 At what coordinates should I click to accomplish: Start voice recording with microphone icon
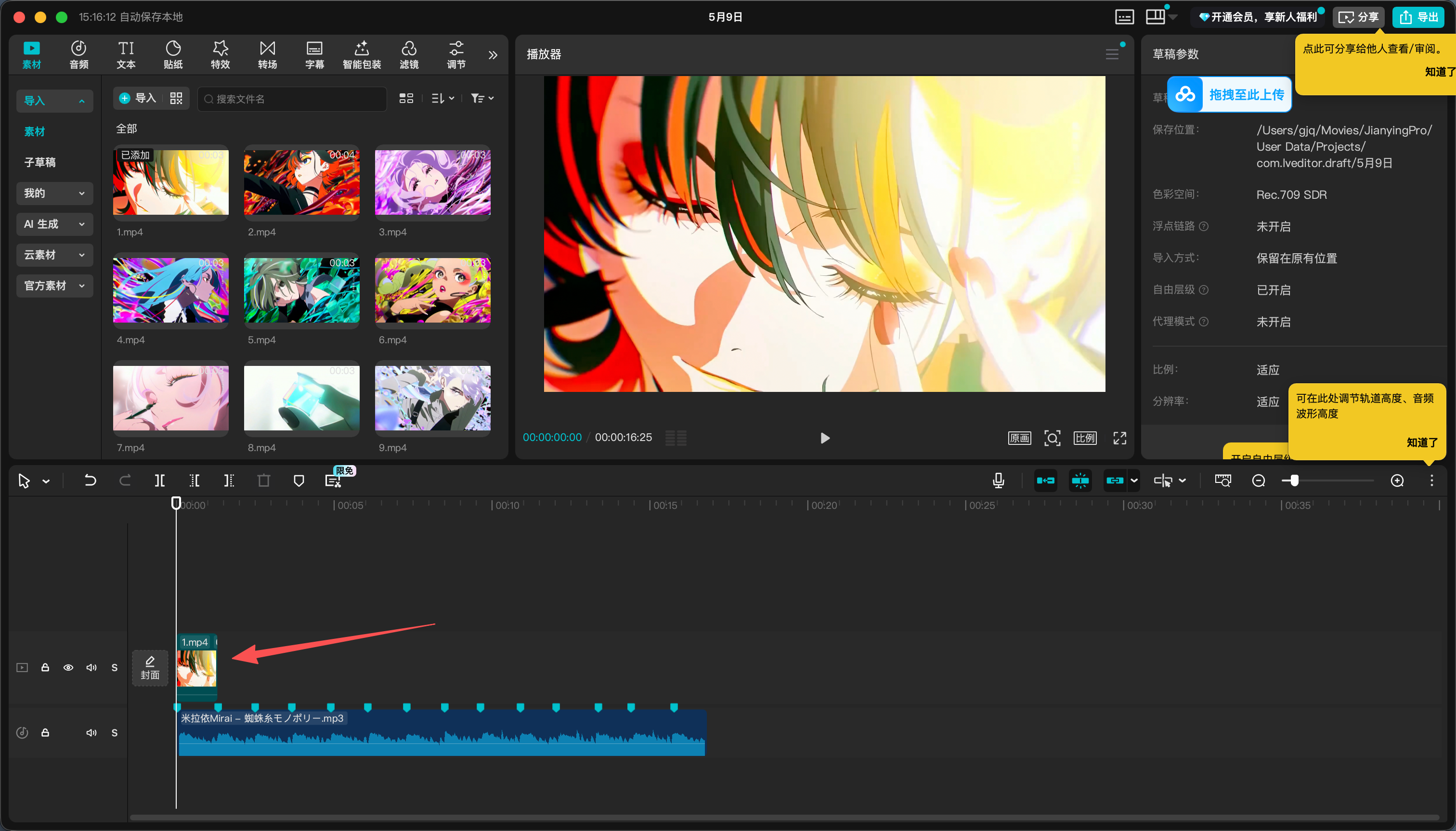pos(998,480)
